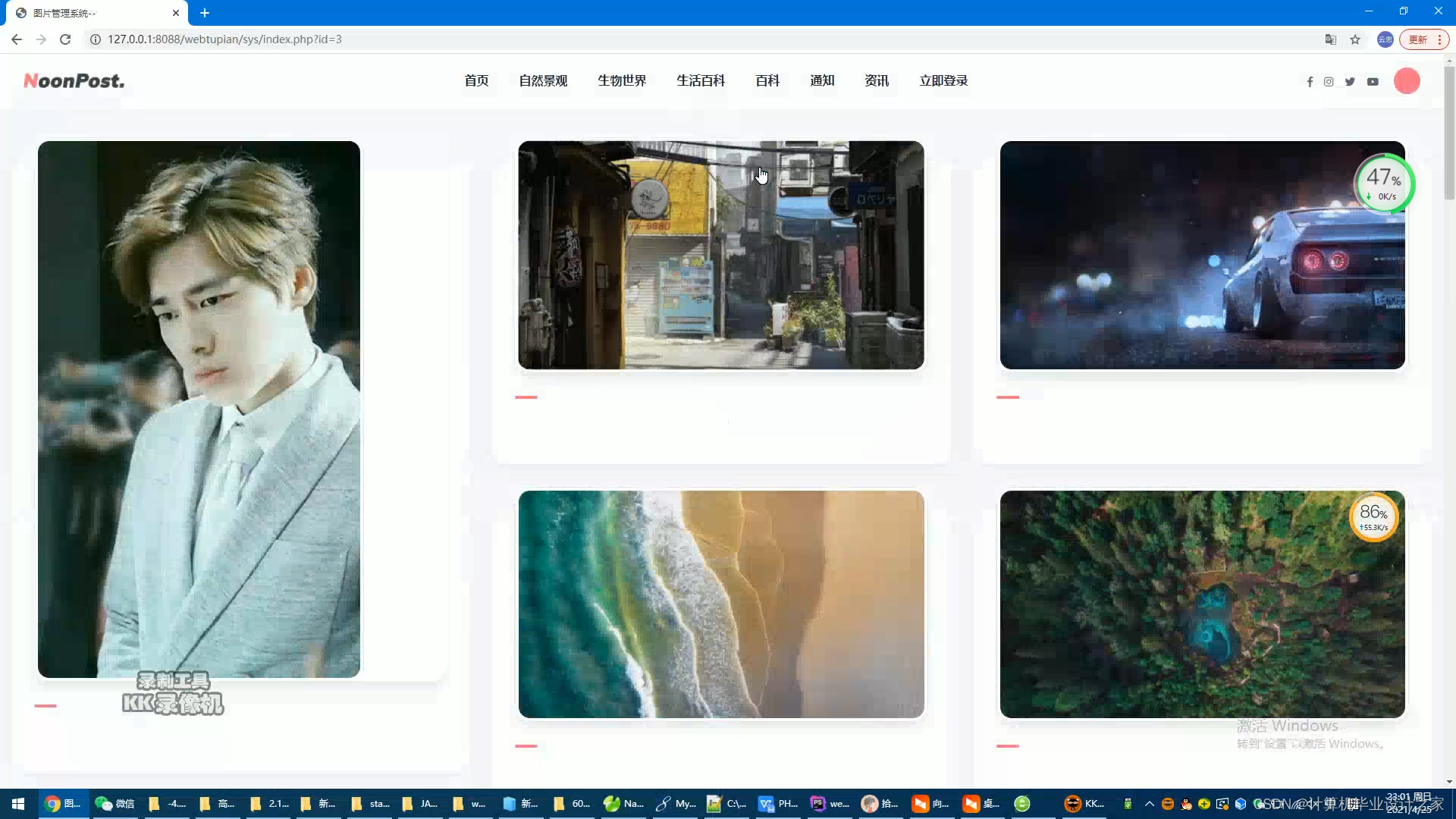This screenshot has height=819, width=1456.
Task: Go to 首页 in navigation
Action: 476,80
